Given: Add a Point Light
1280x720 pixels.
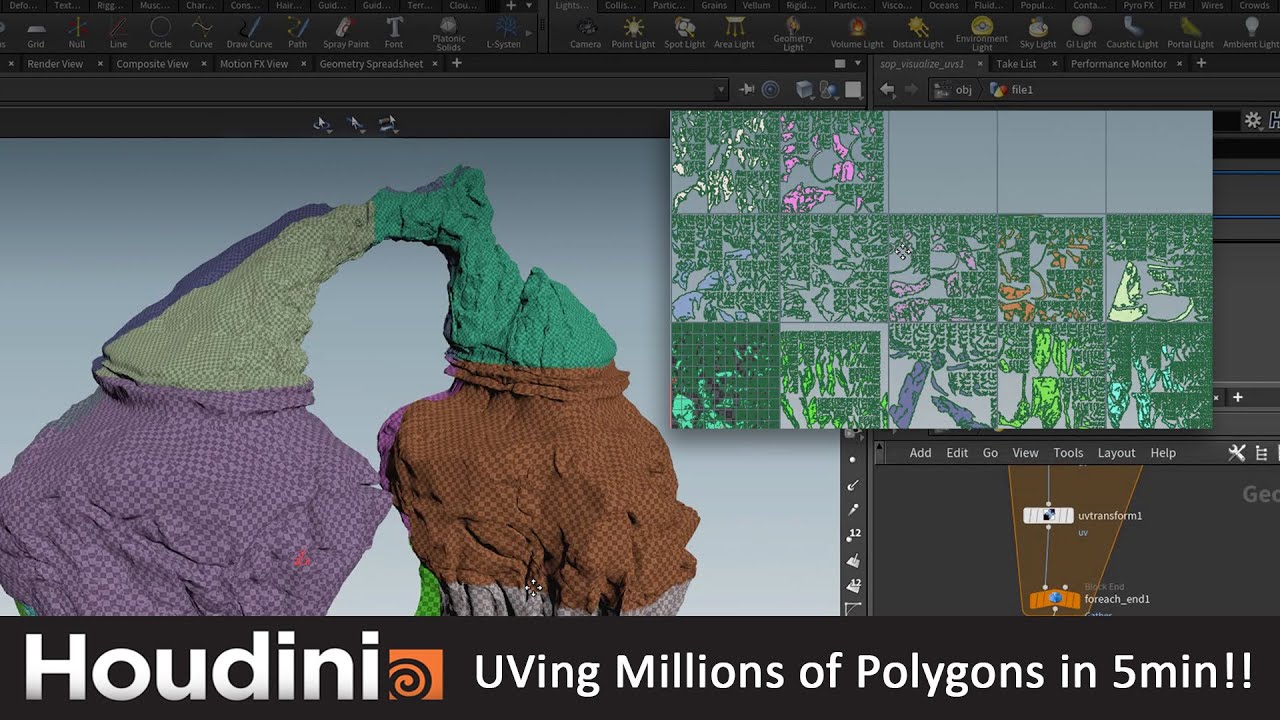Looking at the screenshot, I should coord(633,33).
